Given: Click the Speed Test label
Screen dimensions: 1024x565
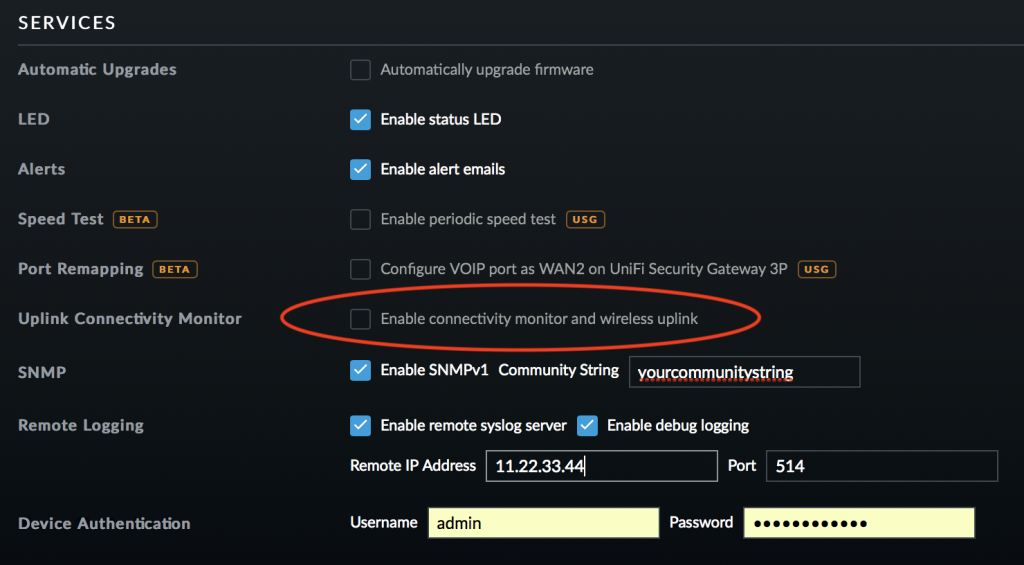Looking at the screenshot, I should [61, 219].
